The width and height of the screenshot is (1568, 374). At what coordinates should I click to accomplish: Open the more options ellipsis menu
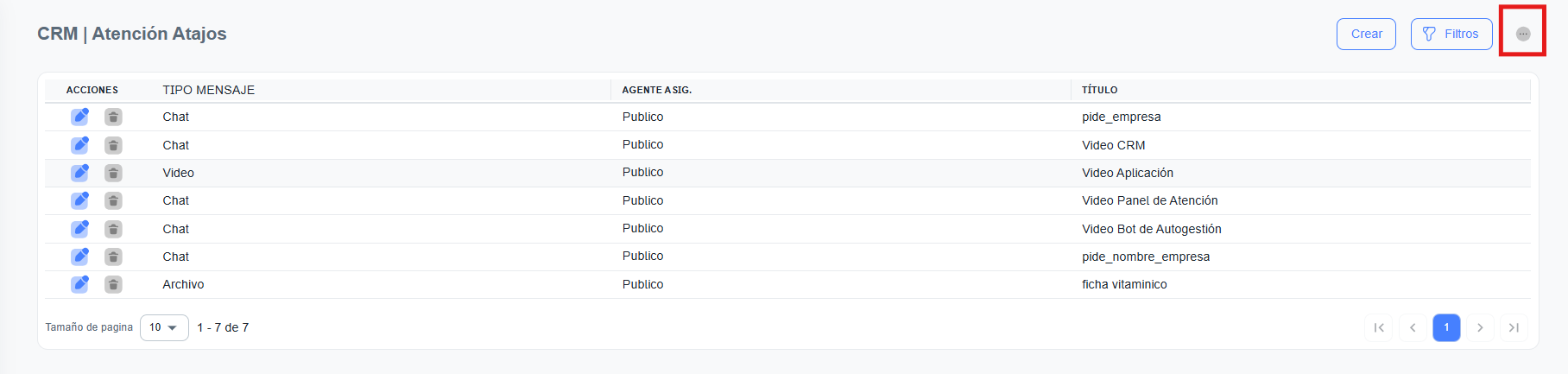click(x=1523, y=34)
